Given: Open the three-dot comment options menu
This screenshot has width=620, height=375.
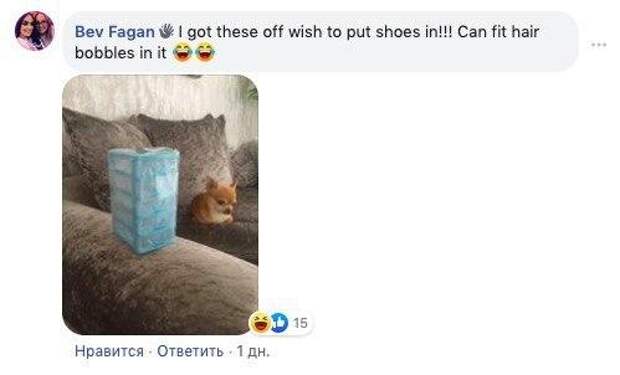Looking at the screenshot, I should click(599, 45).
